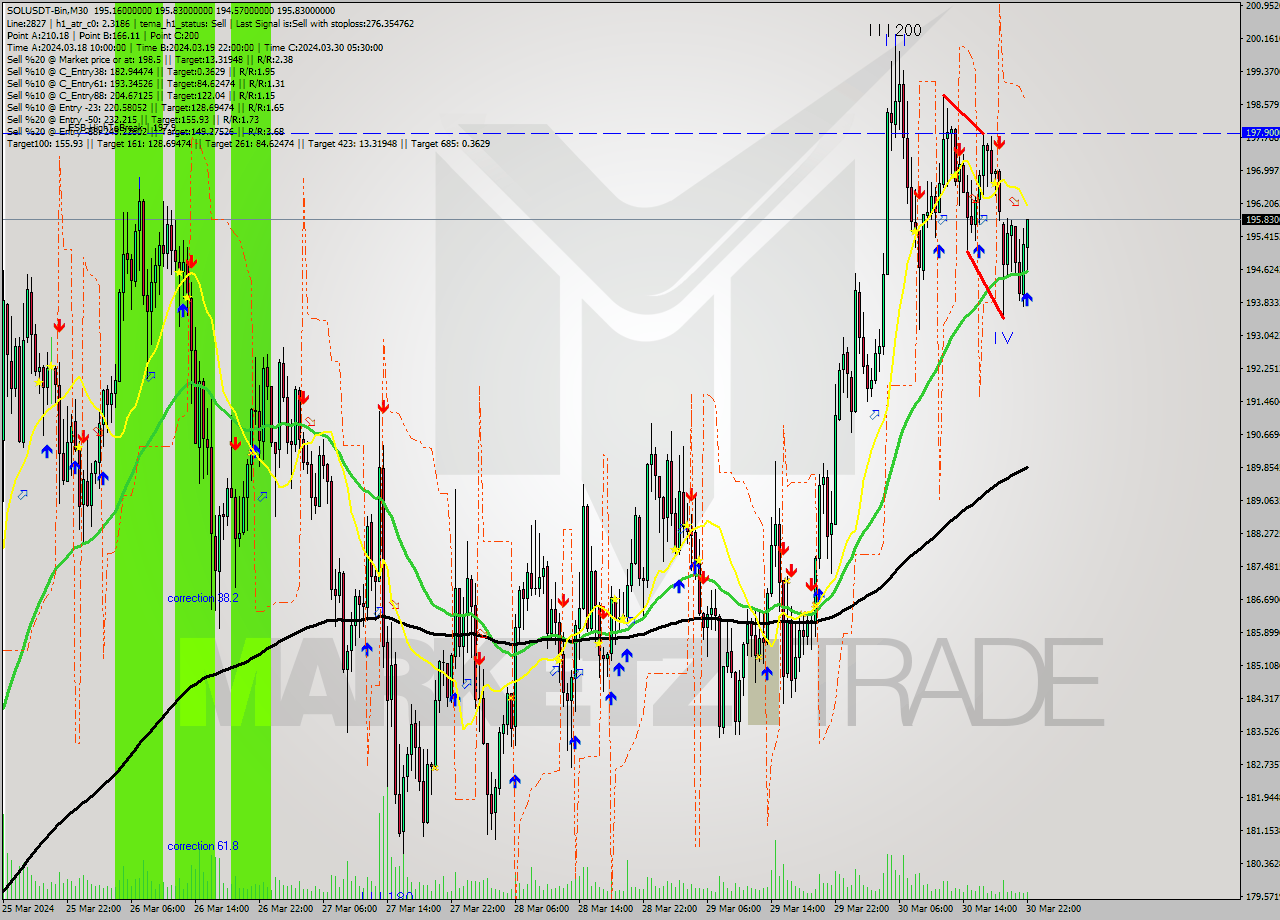Screen dimensions: 1280x920
Task: Select the 195.415 price axis label
Action: [x=1262, y=236]
